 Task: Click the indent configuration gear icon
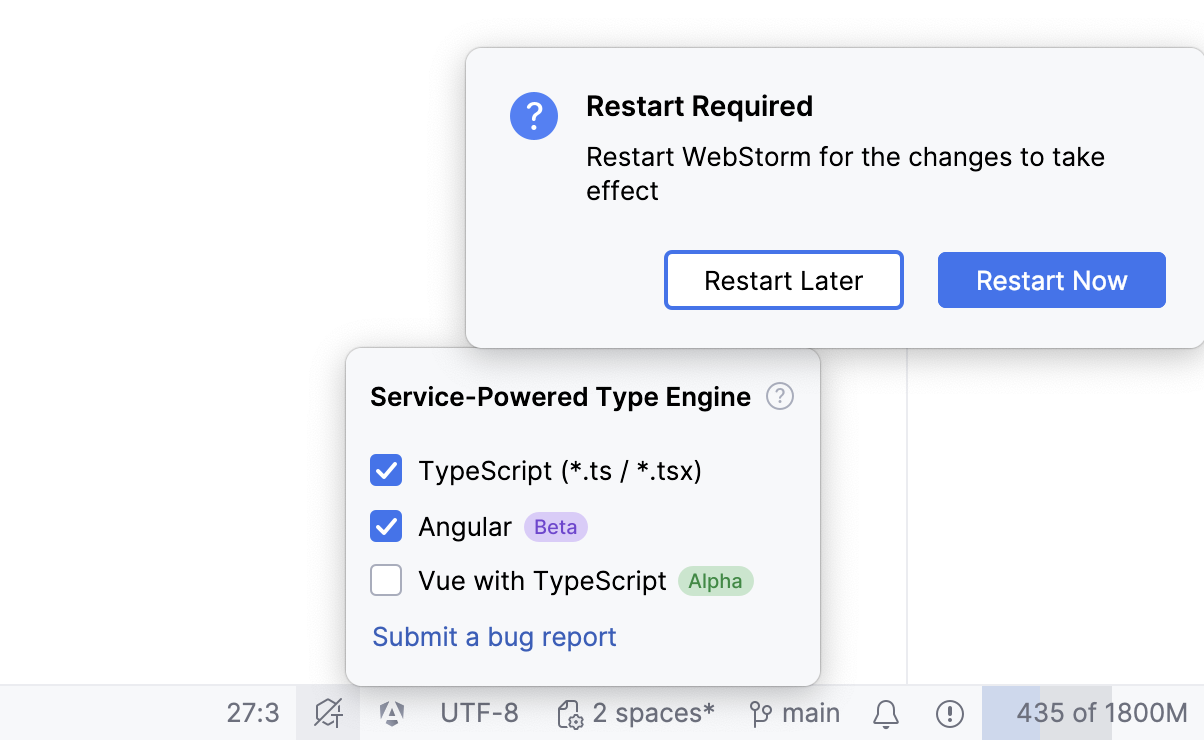(569, 713)
